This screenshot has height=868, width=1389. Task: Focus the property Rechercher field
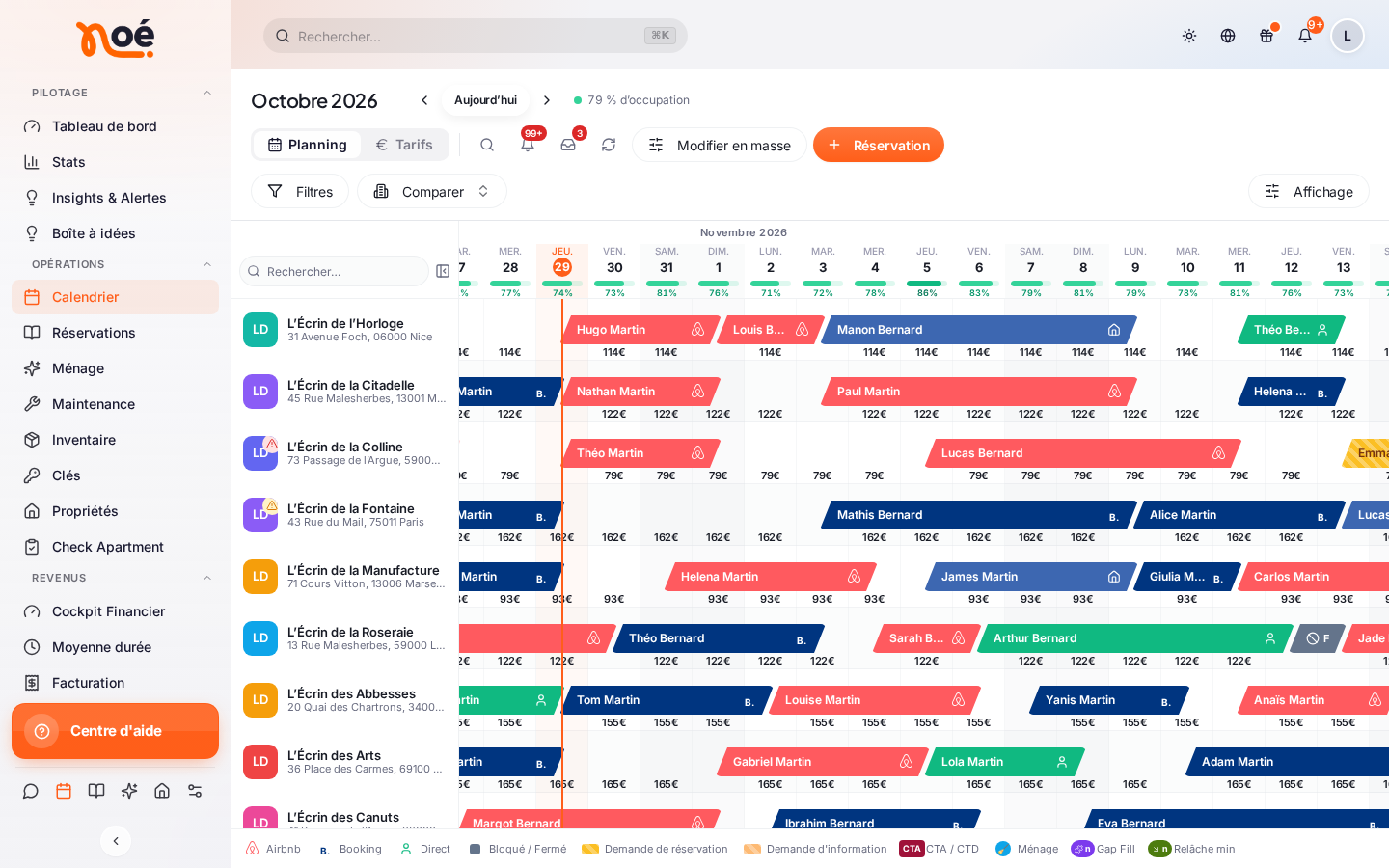point(334,271)
